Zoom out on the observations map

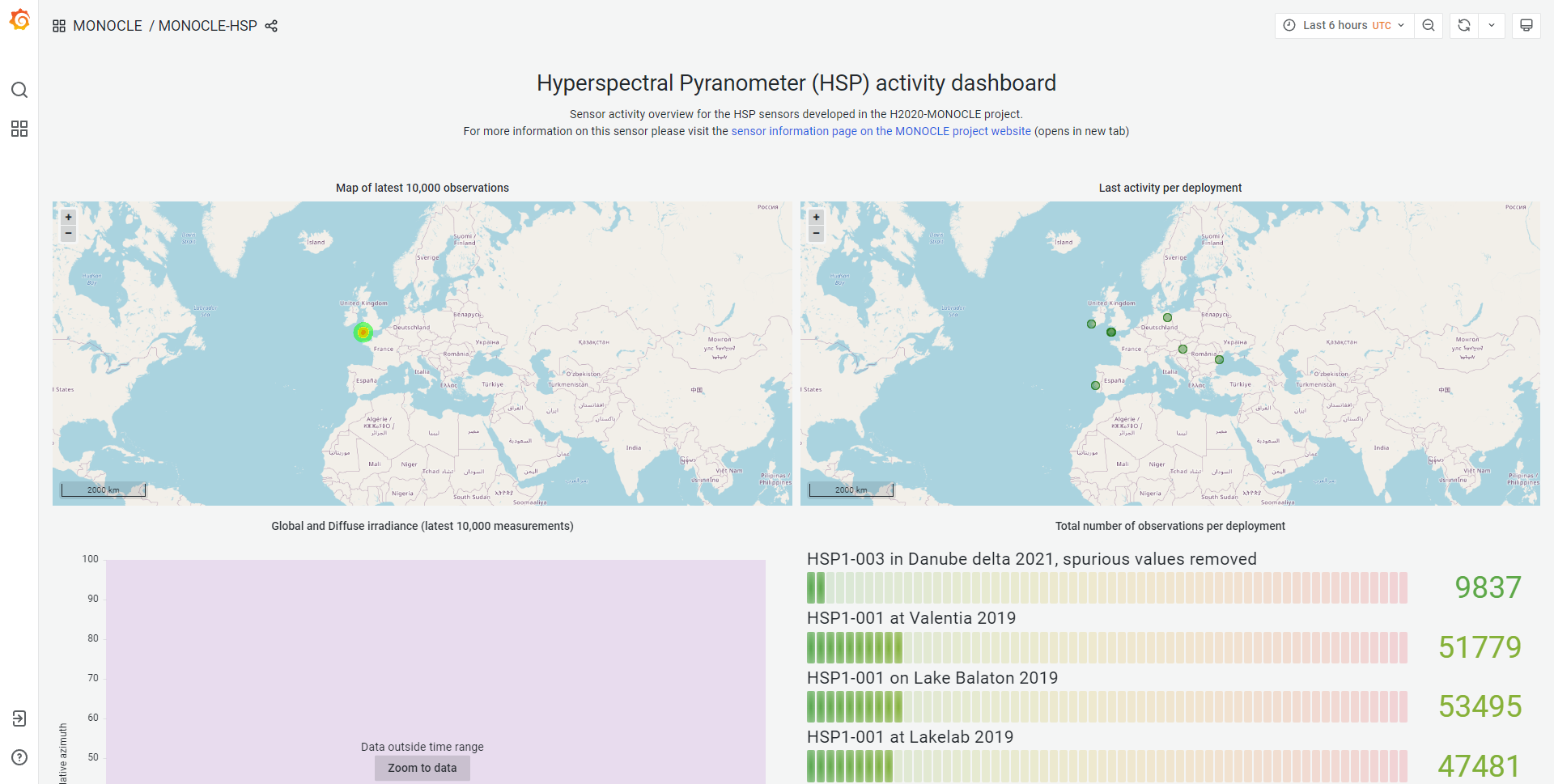(x=69, y=233)
